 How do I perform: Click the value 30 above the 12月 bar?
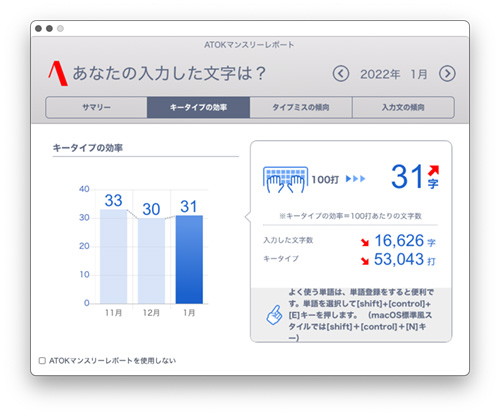151,209
